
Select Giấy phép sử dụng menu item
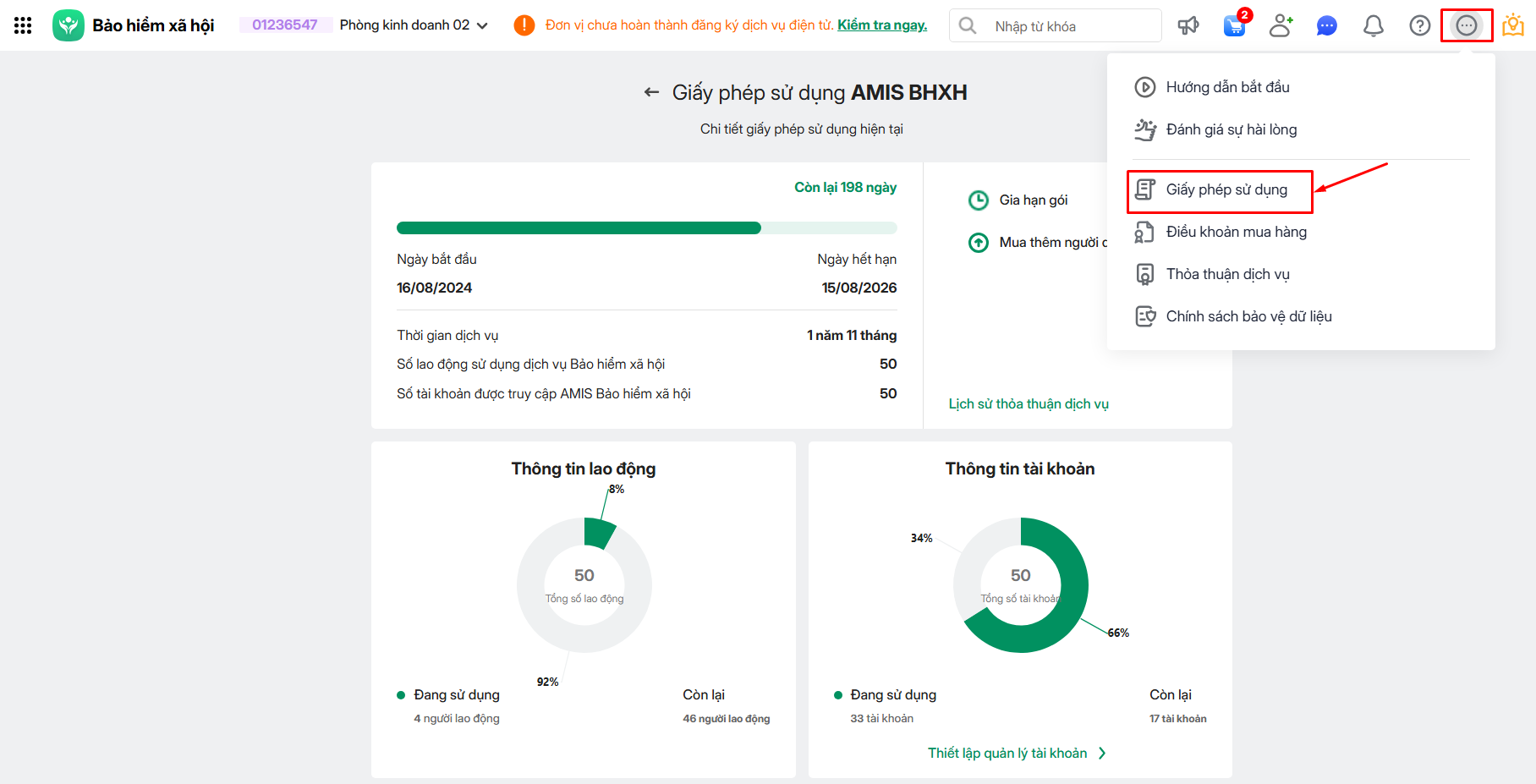pyautogui.click(x=1226, y=189)
